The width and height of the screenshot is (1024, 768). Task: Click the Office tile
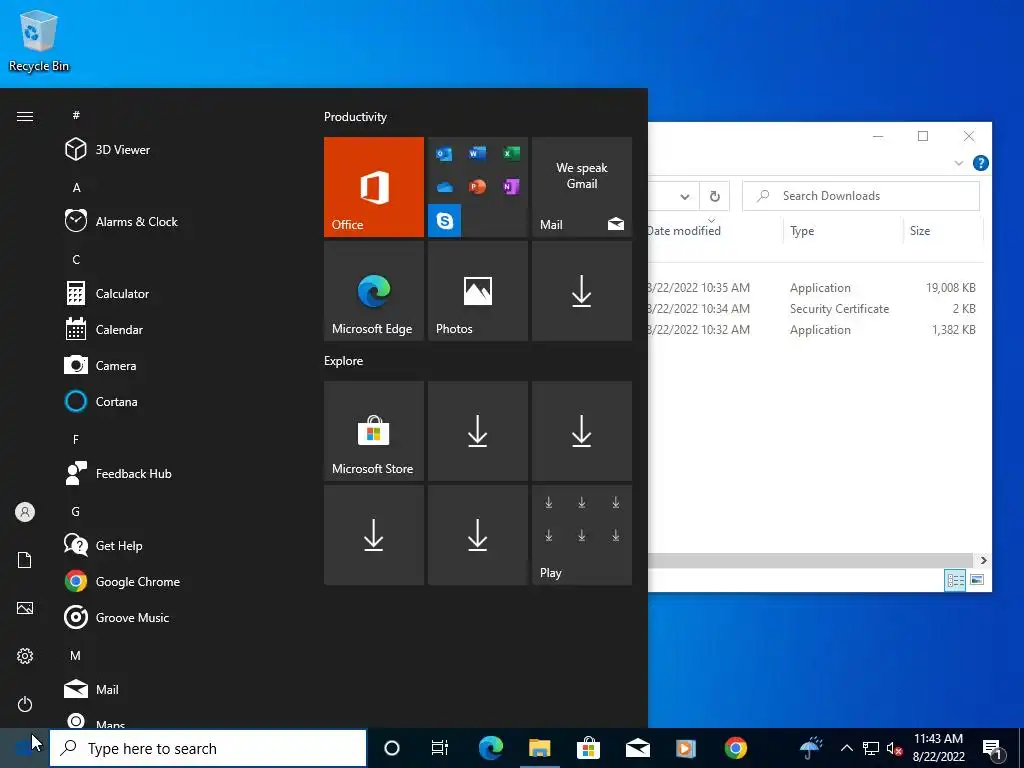pos(374,187)
